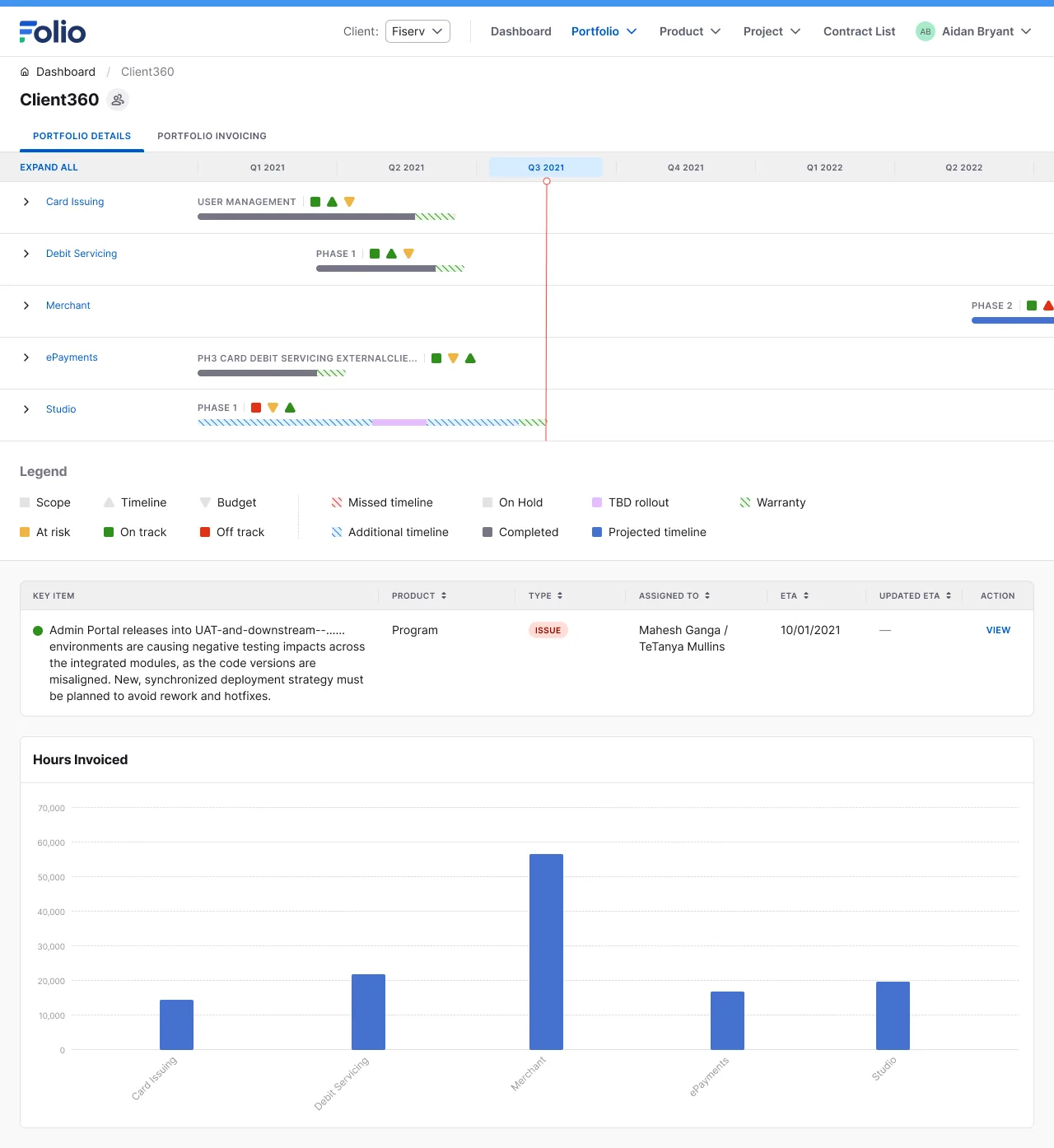The height and width of the screenshot is (1148, 1054).
Task: Click yellow budget triangle in User Management
Action: tap(349, 202)
